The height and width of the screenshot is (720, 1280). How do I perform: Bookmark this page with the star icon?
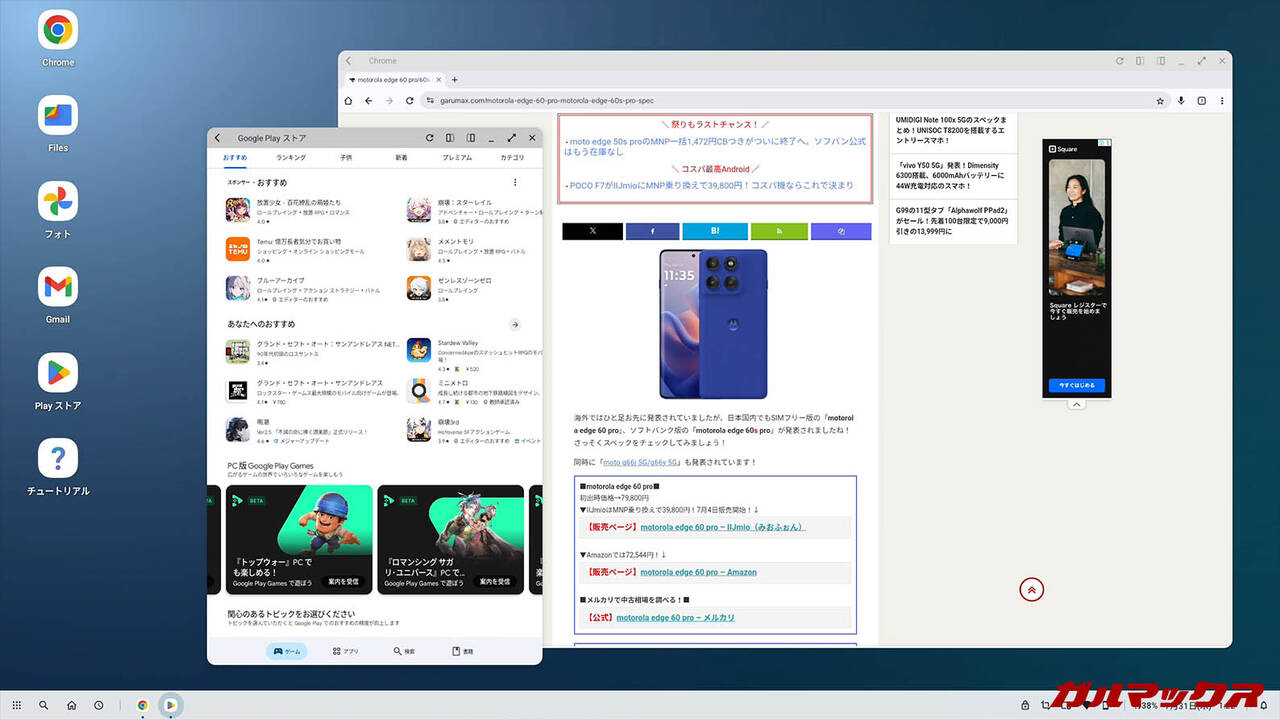pos(1160,101)
